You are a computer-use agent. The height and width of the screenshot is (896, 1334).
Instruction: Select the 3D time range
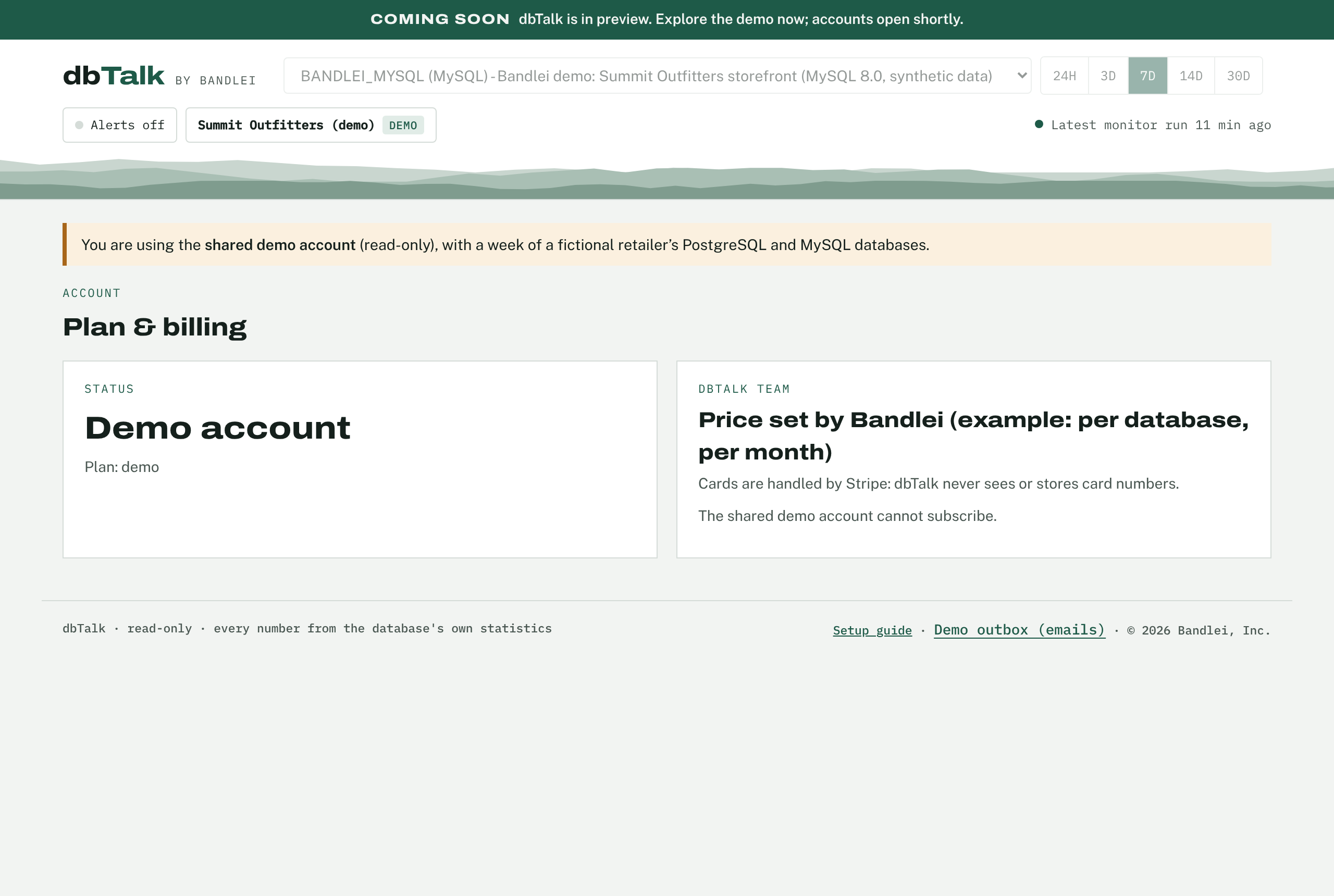coord(1108,76)
